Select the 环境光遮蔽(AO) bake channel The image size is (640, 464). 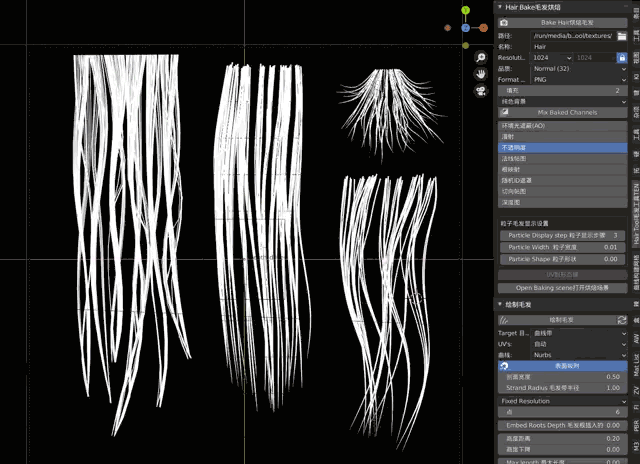click(x=563, y=126)
